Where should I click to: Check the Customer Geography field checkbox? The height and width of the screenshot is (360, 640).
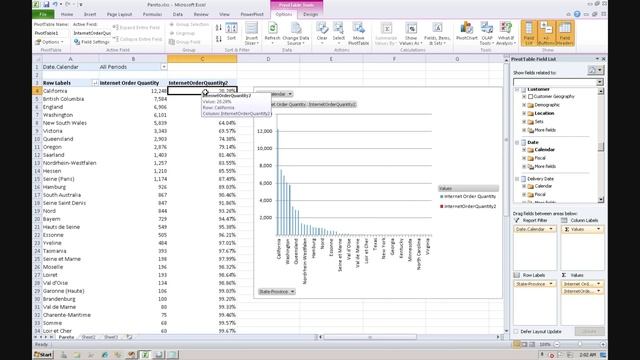pos(531,97)
